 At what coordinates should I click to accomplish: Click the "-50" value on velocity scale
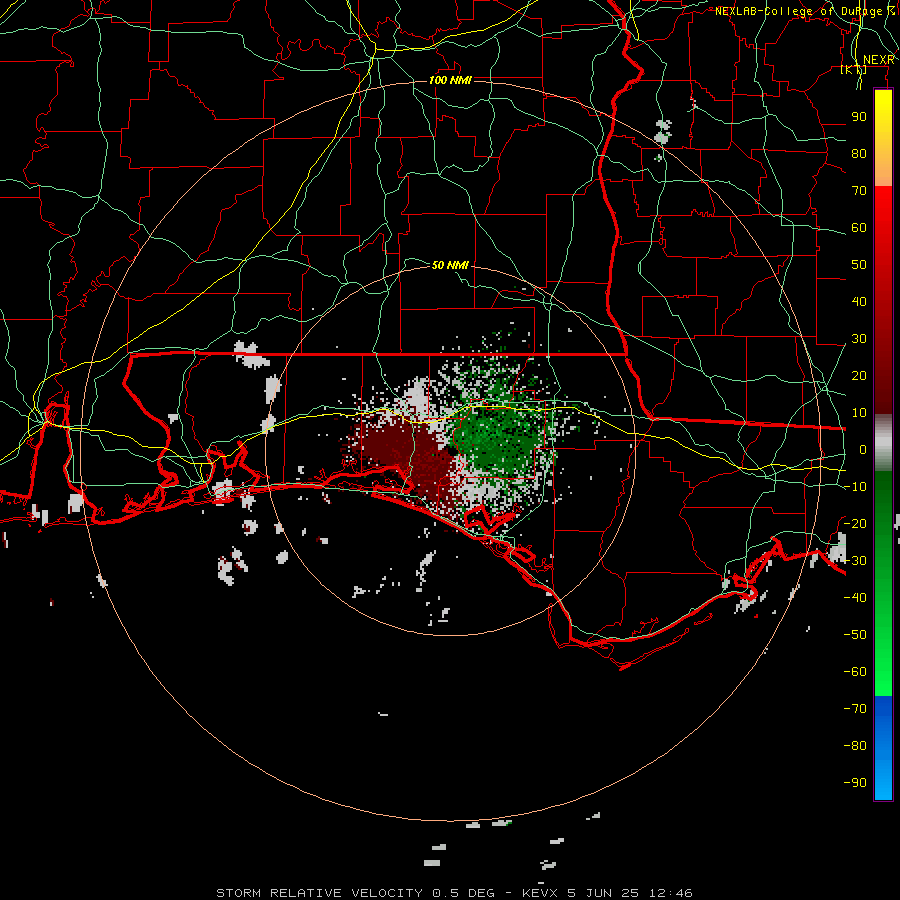coord(855,635)
